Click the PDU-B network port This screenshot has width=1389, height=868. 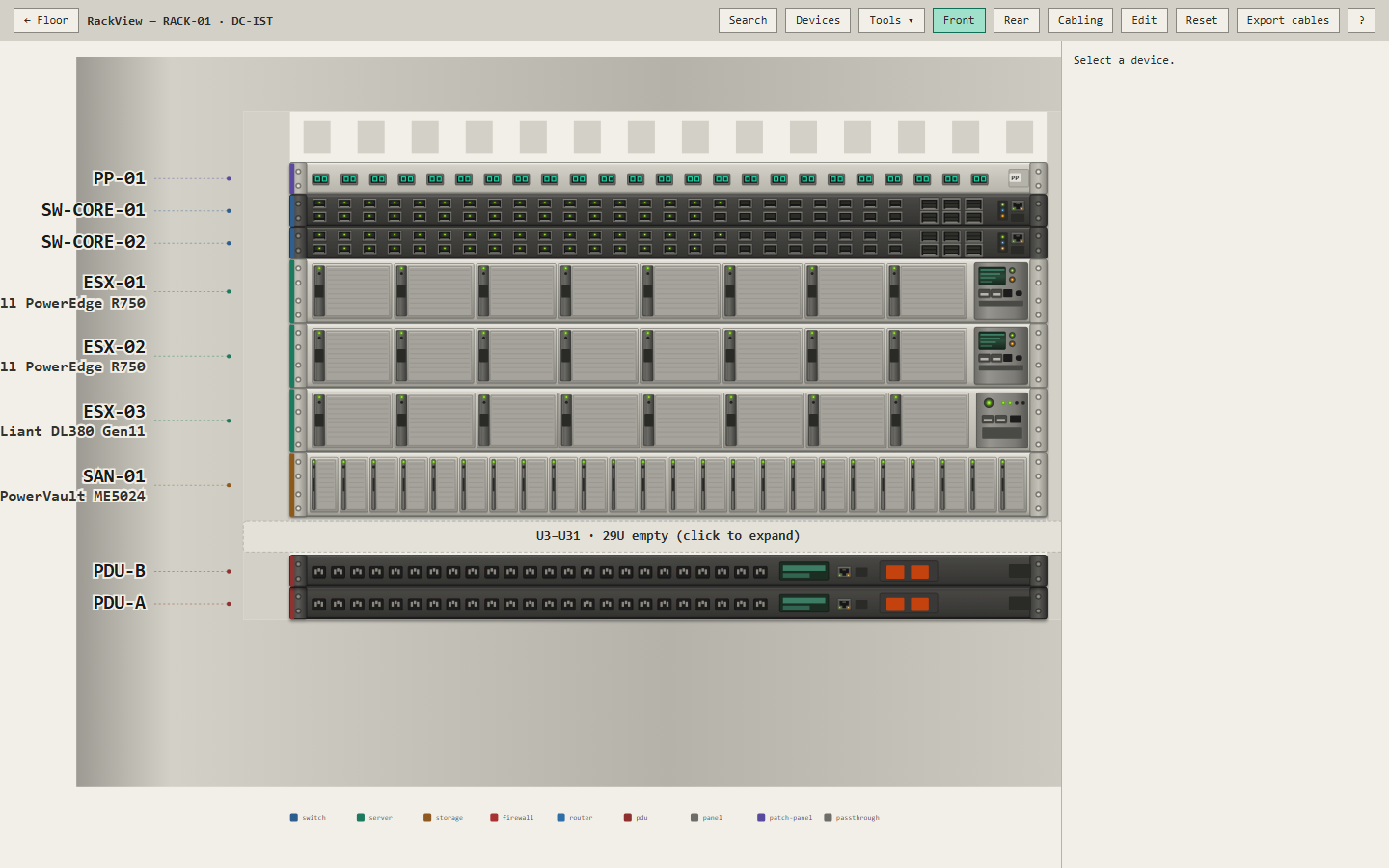coord(844,572)
